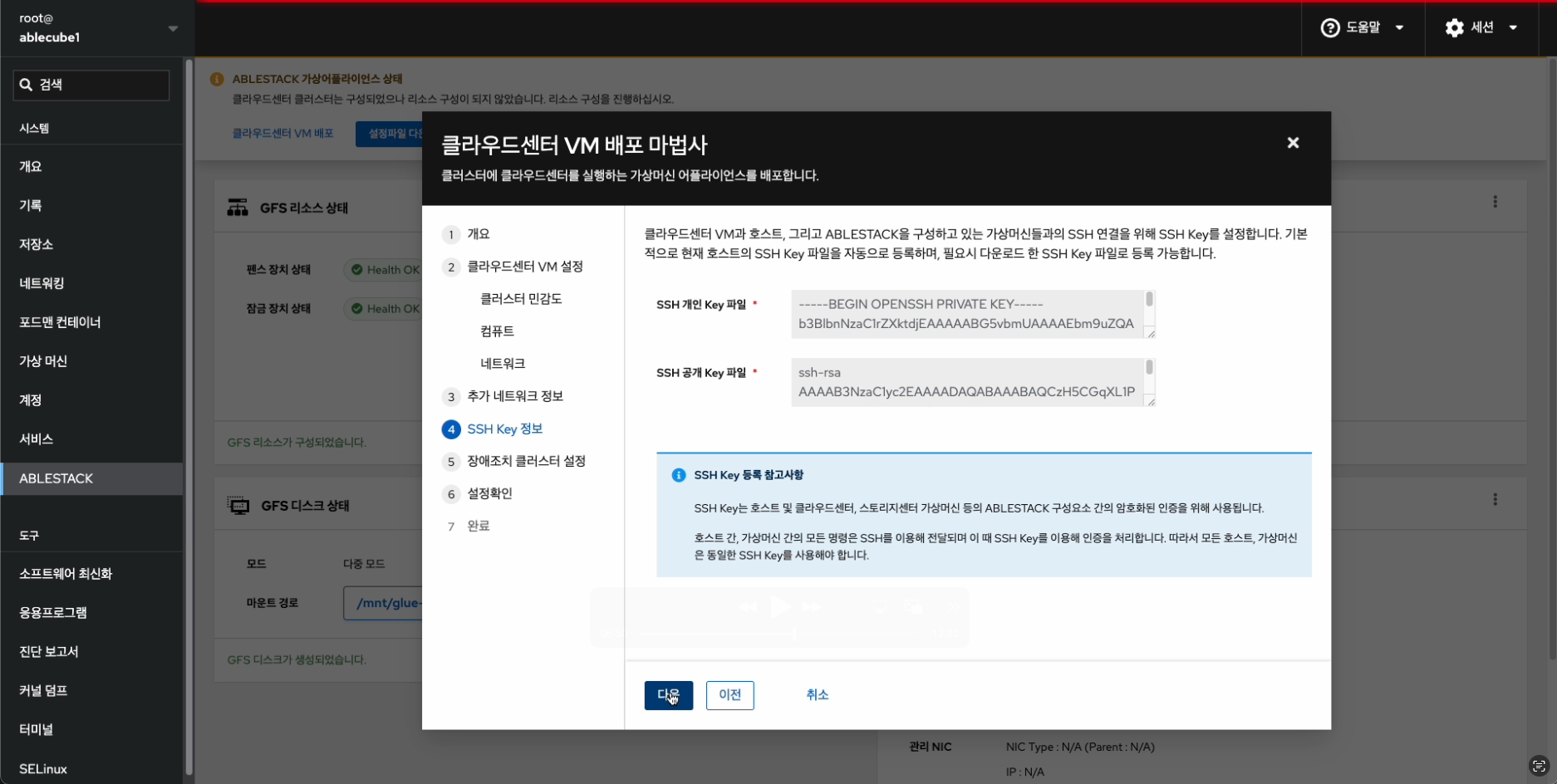Viewport: 1557px width, 784px height.
Task: Open 가상 머신 in the sidebar
Action: (91, 361)
